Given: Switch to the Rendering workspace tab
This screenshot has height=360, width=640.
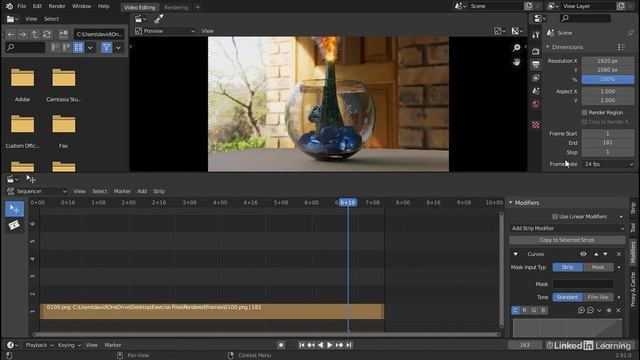Looking at the screenshot, I should click(x=176, y=7).
